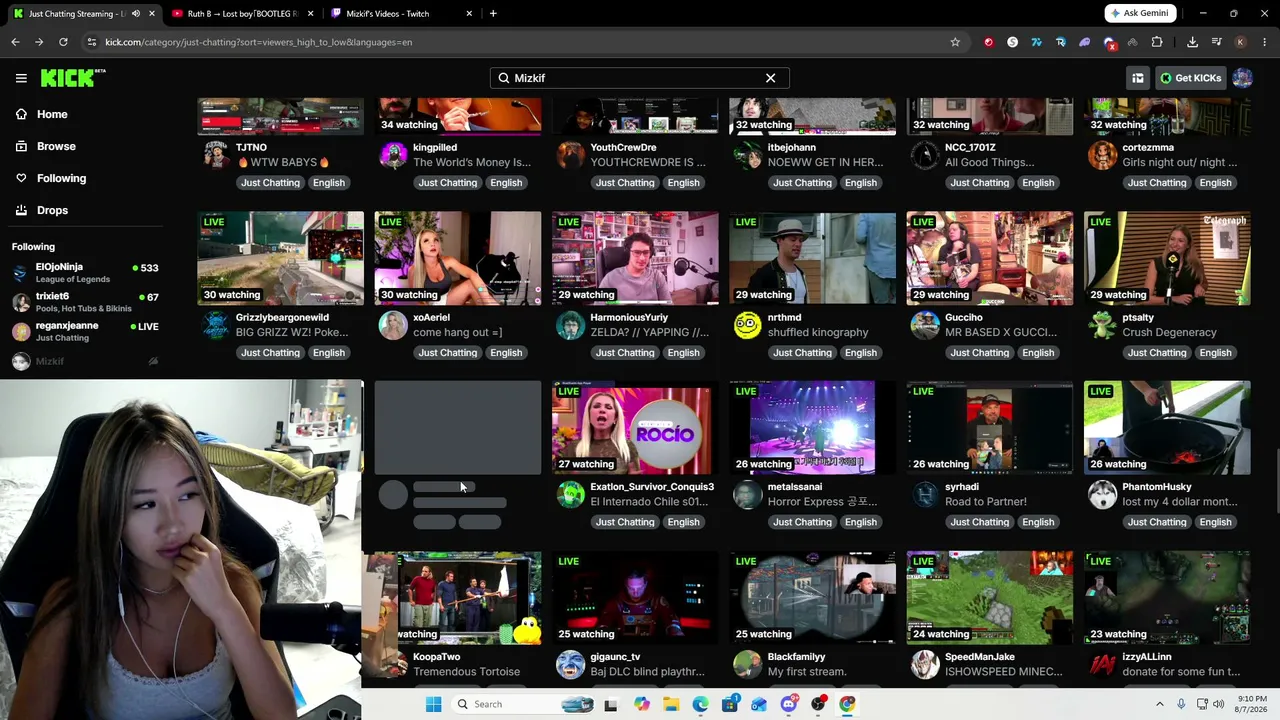
Task: Click "Crush Degeneracy" stream title
Action: [1169, 332]
